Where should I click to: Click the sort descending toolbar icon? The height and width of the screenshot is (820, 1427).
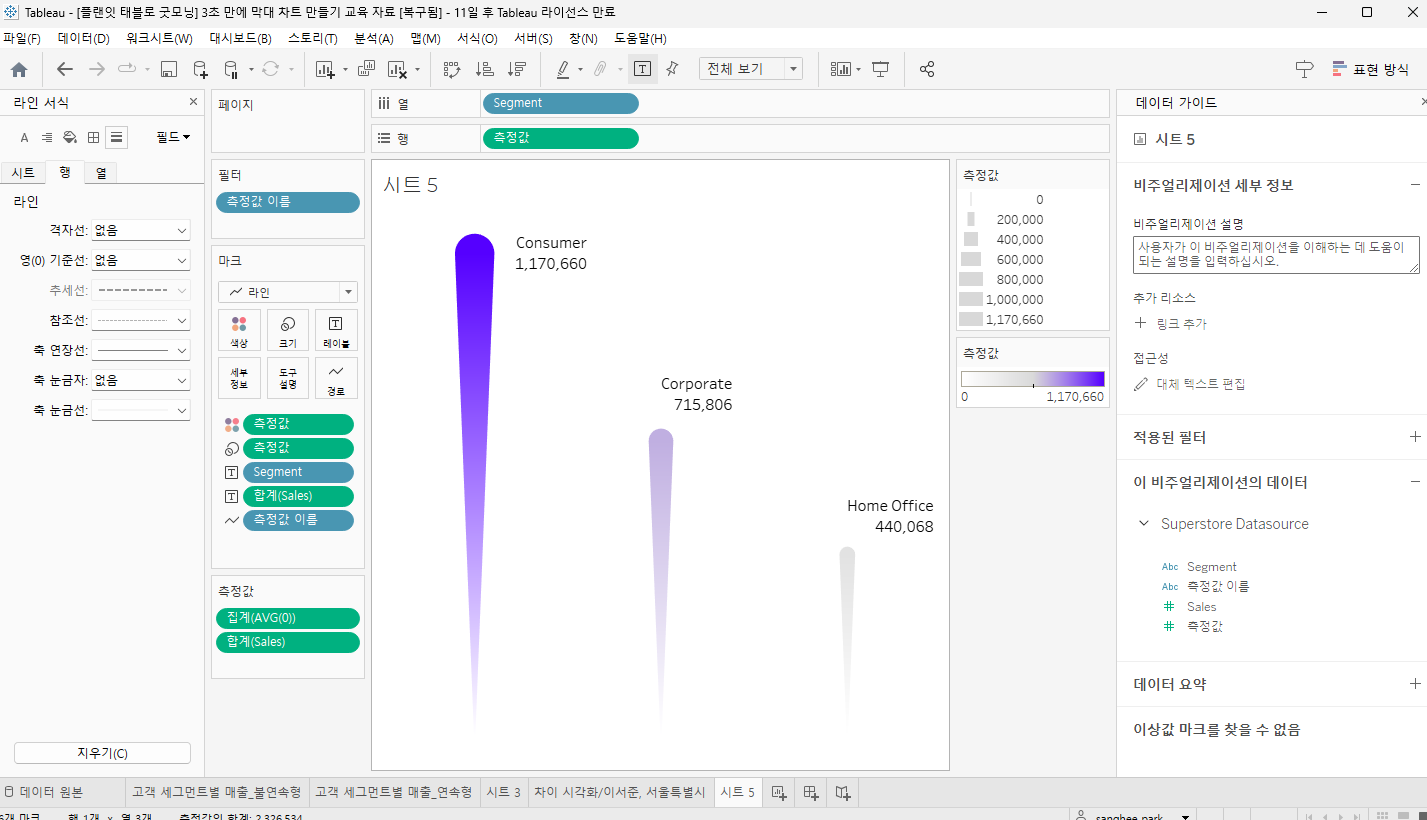(517, 69)
